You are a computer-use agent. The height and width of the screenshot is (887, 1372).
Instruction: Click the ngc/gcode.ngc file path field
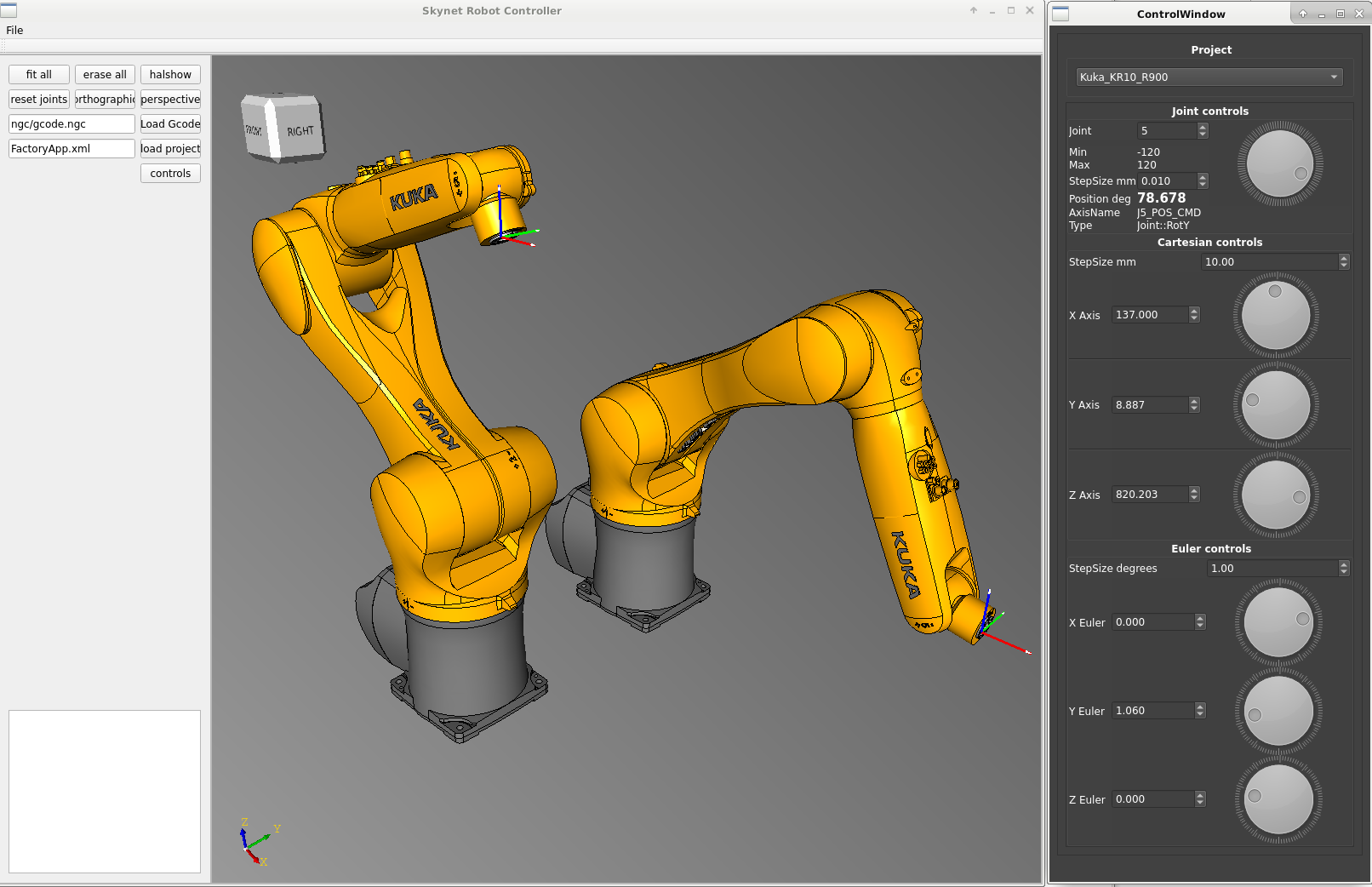[x=71, y=124]
